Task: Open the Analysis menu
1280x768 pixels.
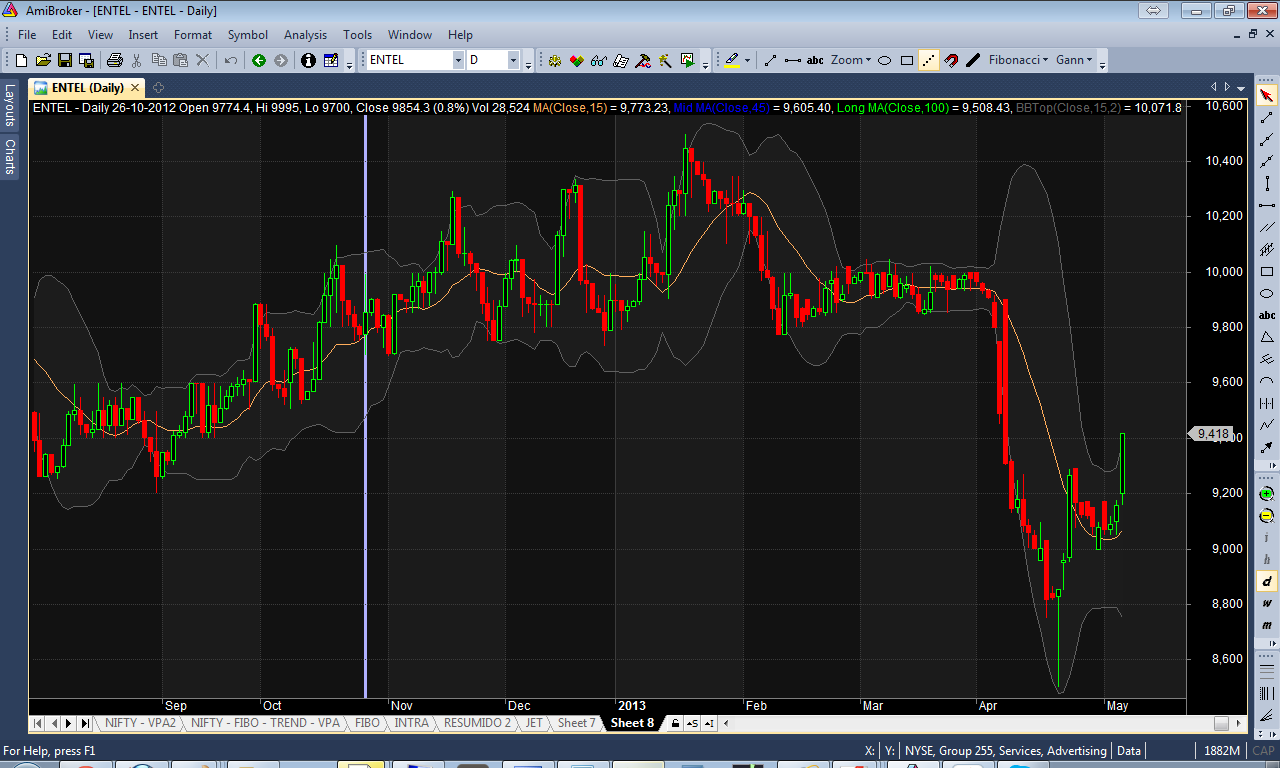Action: (x=305, y=35)
